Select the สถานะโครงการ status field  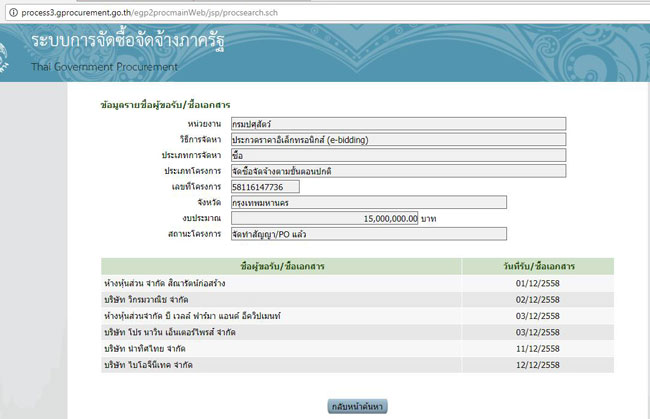(x=367, y=234)
